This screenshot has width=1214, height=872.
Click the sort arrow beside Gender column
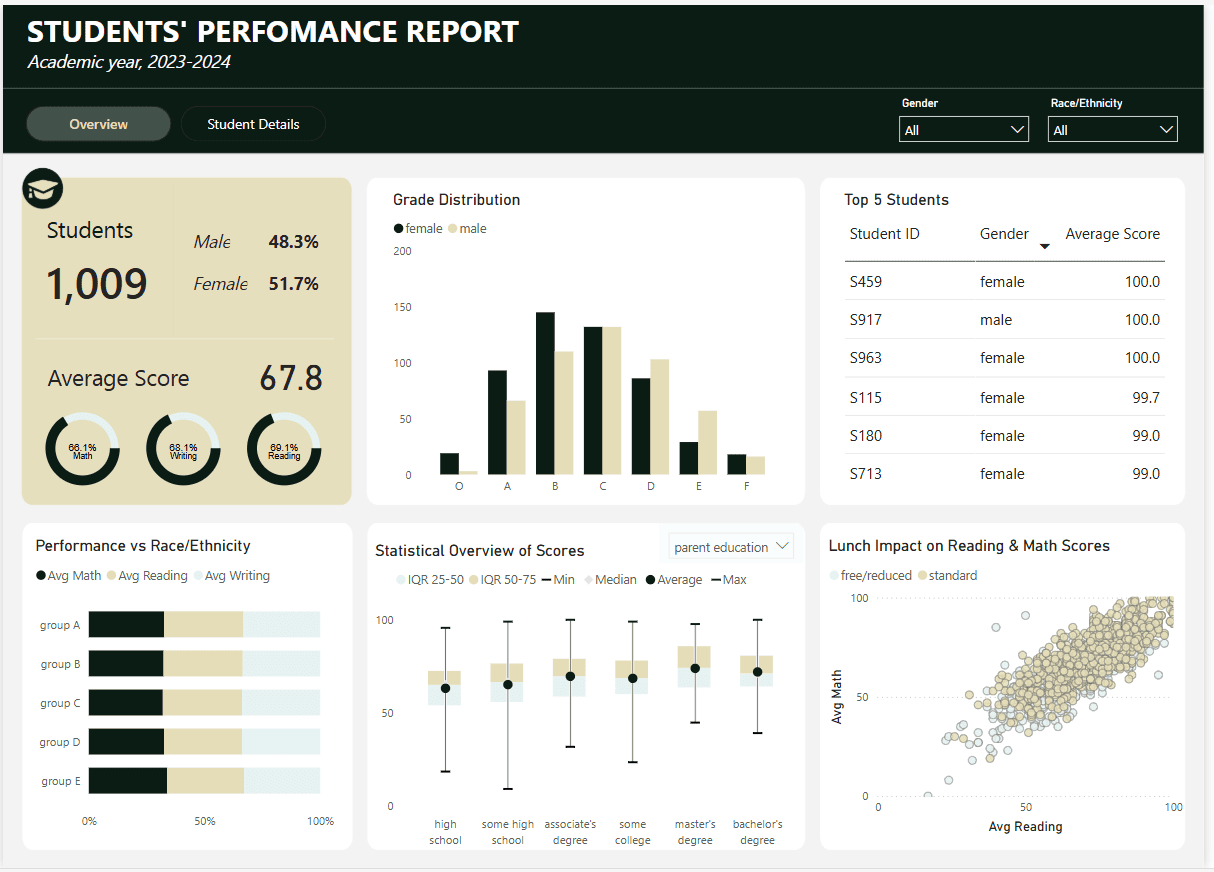(1045, 246)
